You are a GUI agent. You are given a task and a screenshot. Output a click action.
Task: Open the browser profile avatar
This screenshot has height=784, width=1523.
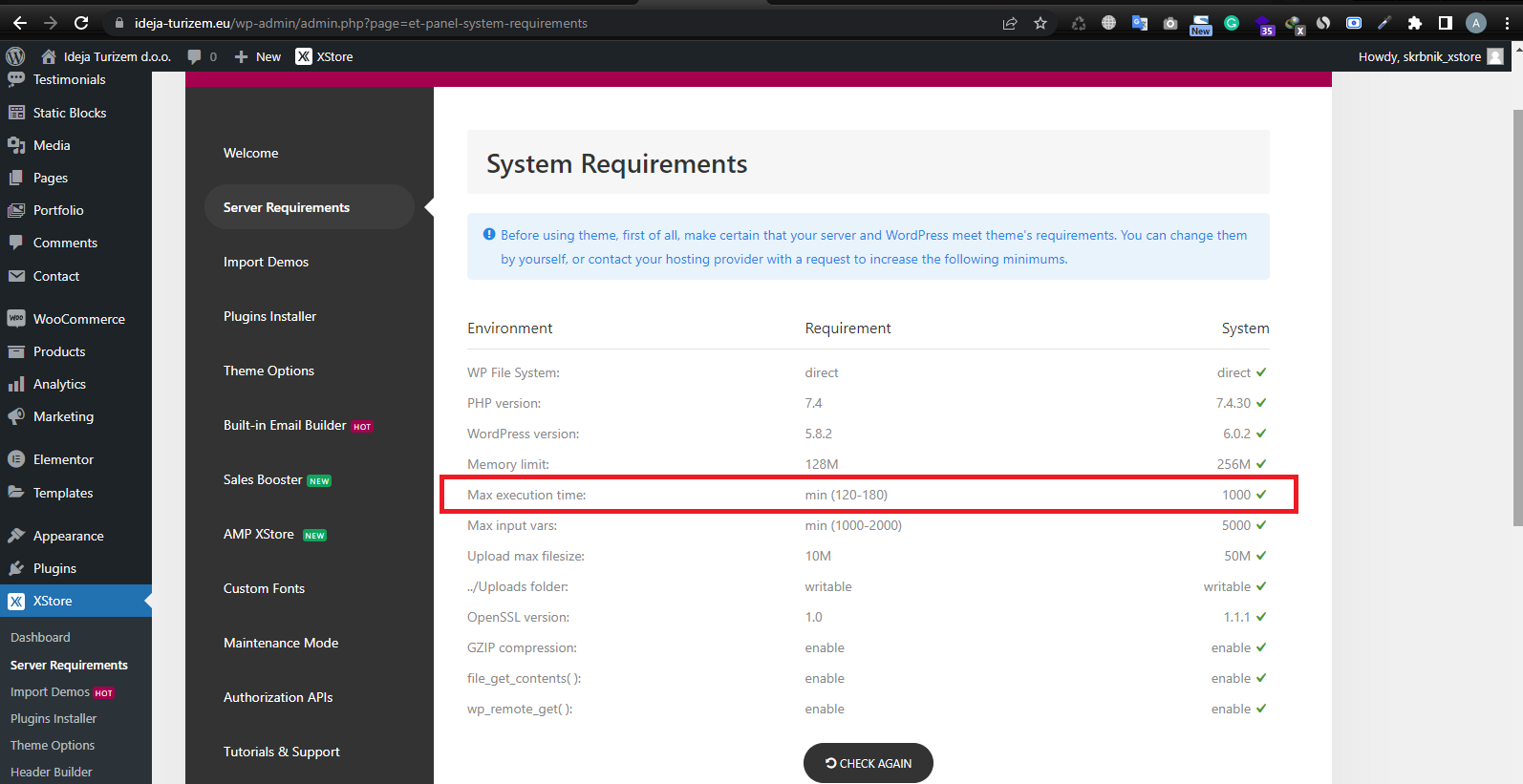[x=1476, y=23]
